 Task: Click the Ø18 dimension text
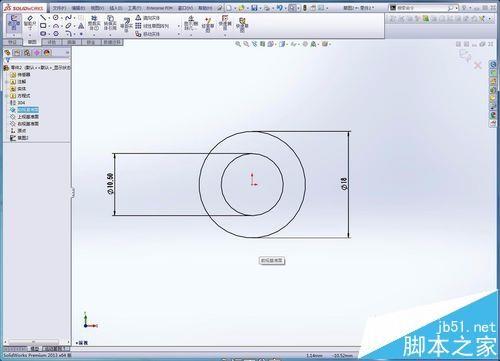[344, 184]
